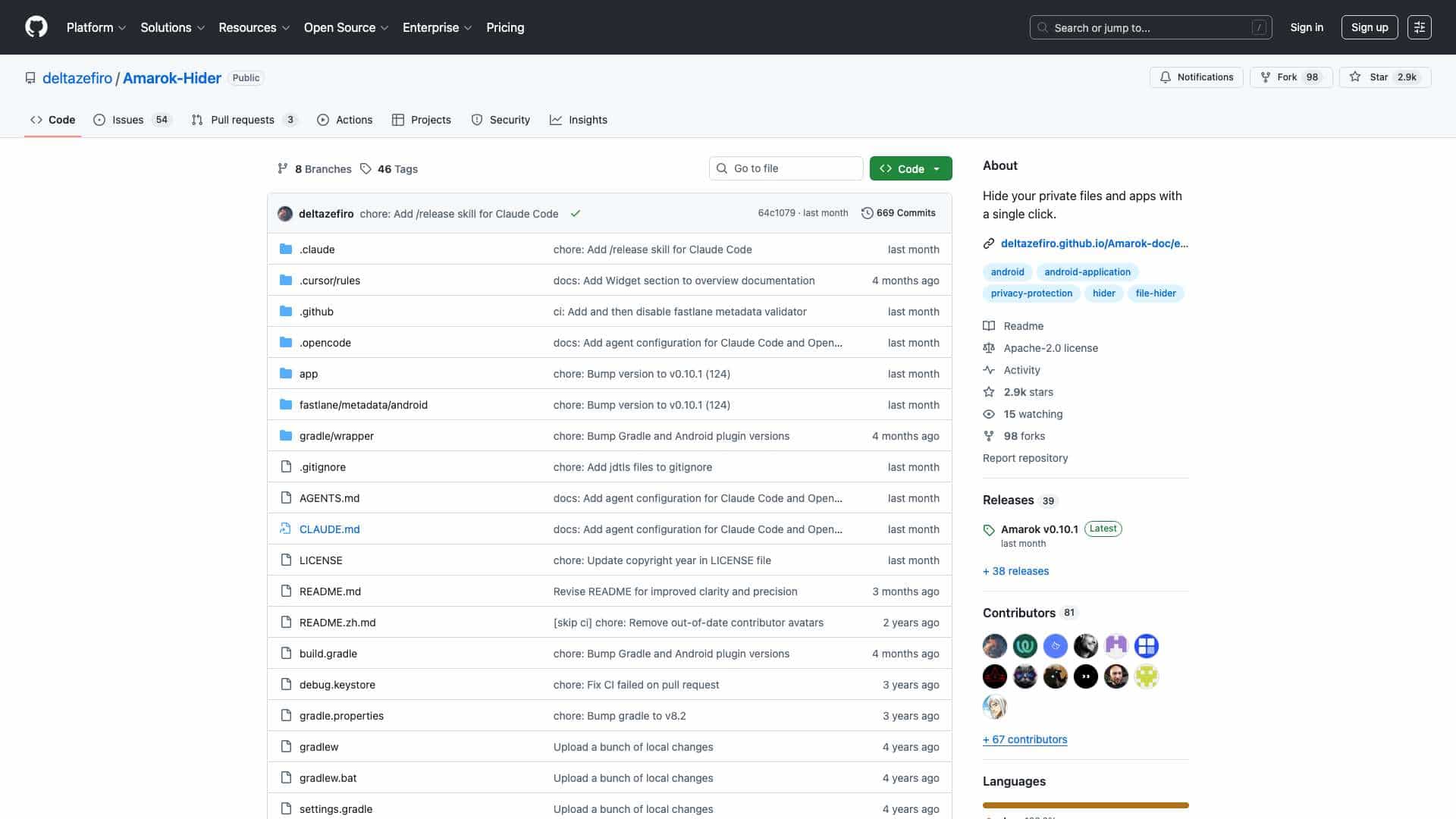Open the + 38 releases link

coord(1015,571)
